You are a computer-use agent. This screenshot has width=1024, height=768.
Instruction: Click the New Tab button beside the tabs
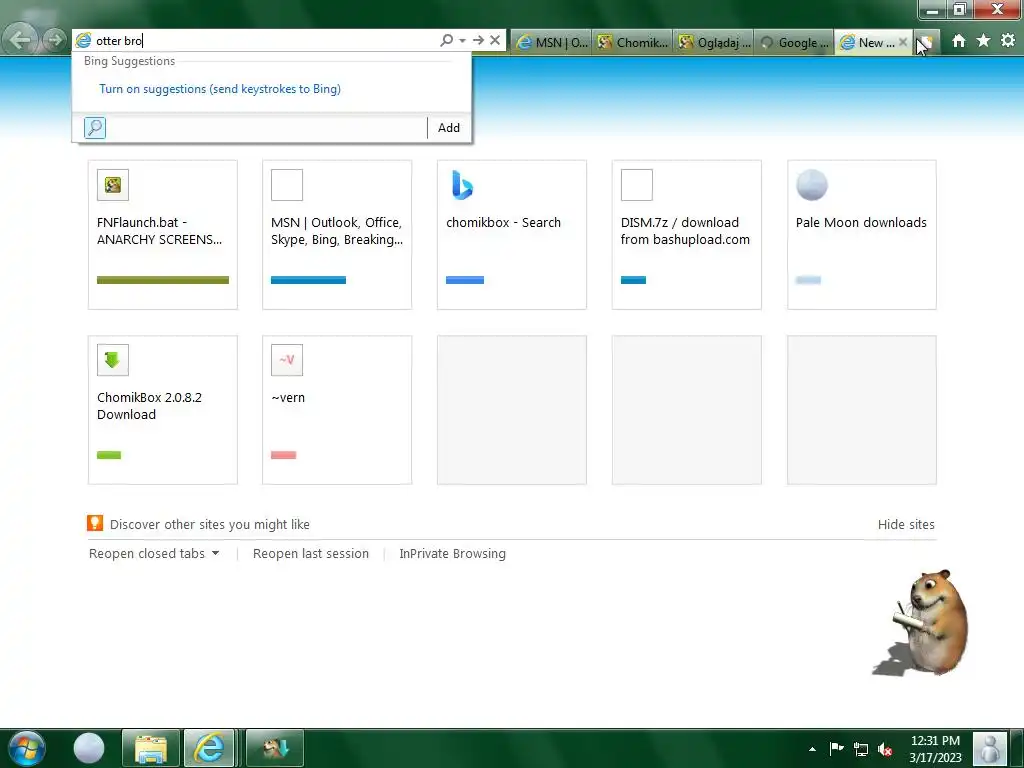coord(926,42)
